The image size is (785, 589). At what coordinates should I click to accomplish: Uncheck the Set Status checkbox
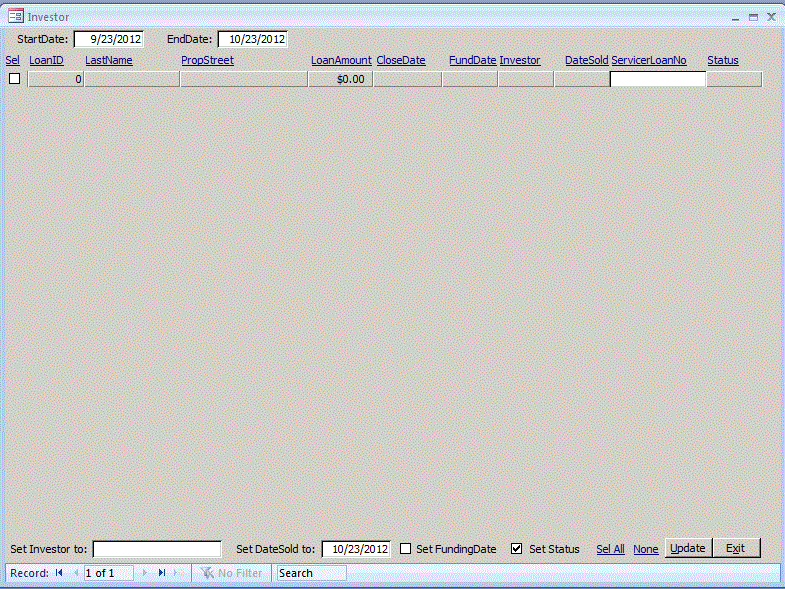(517, 549)
